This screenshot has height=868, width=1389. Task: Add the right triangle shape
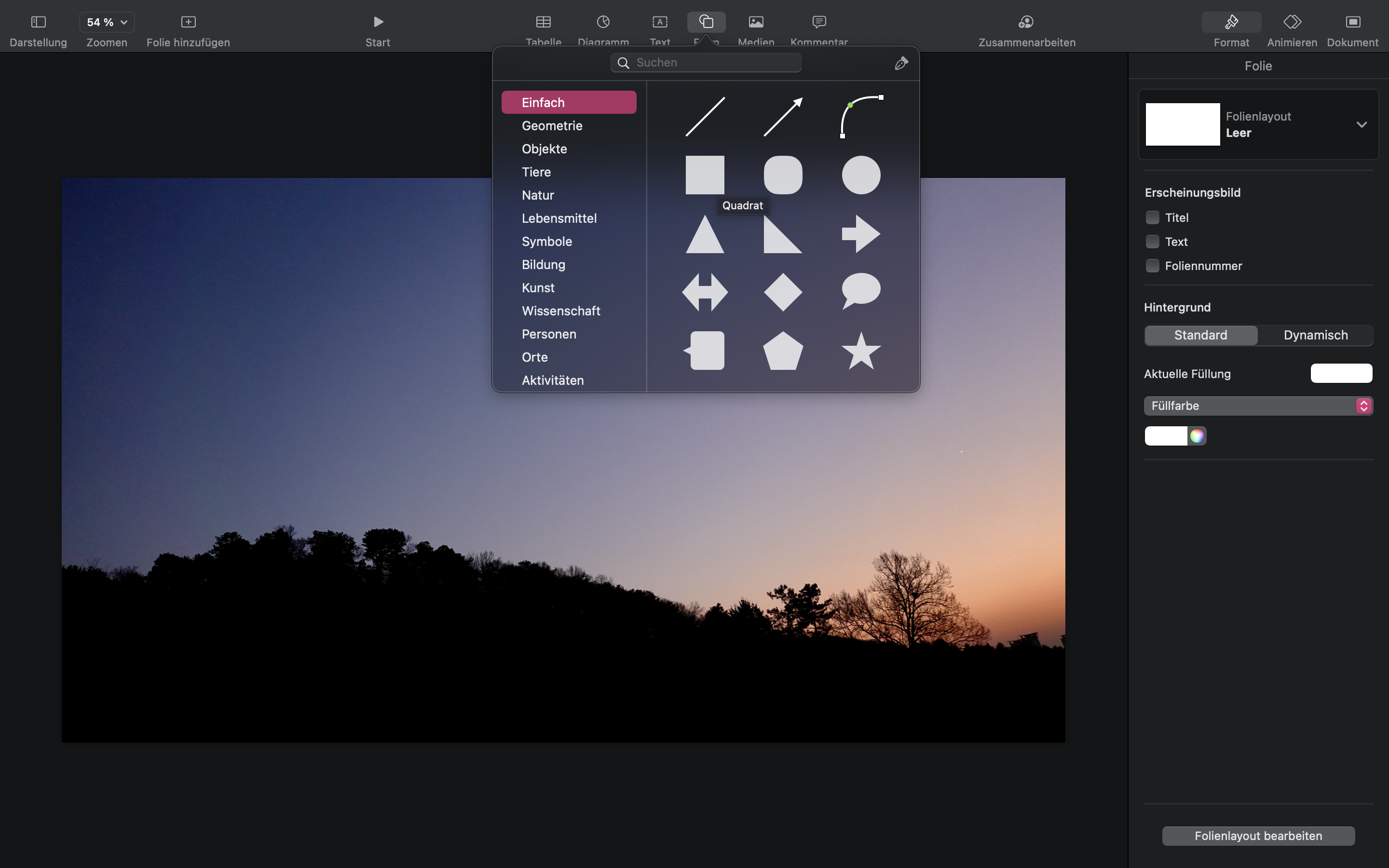(783, 234)
